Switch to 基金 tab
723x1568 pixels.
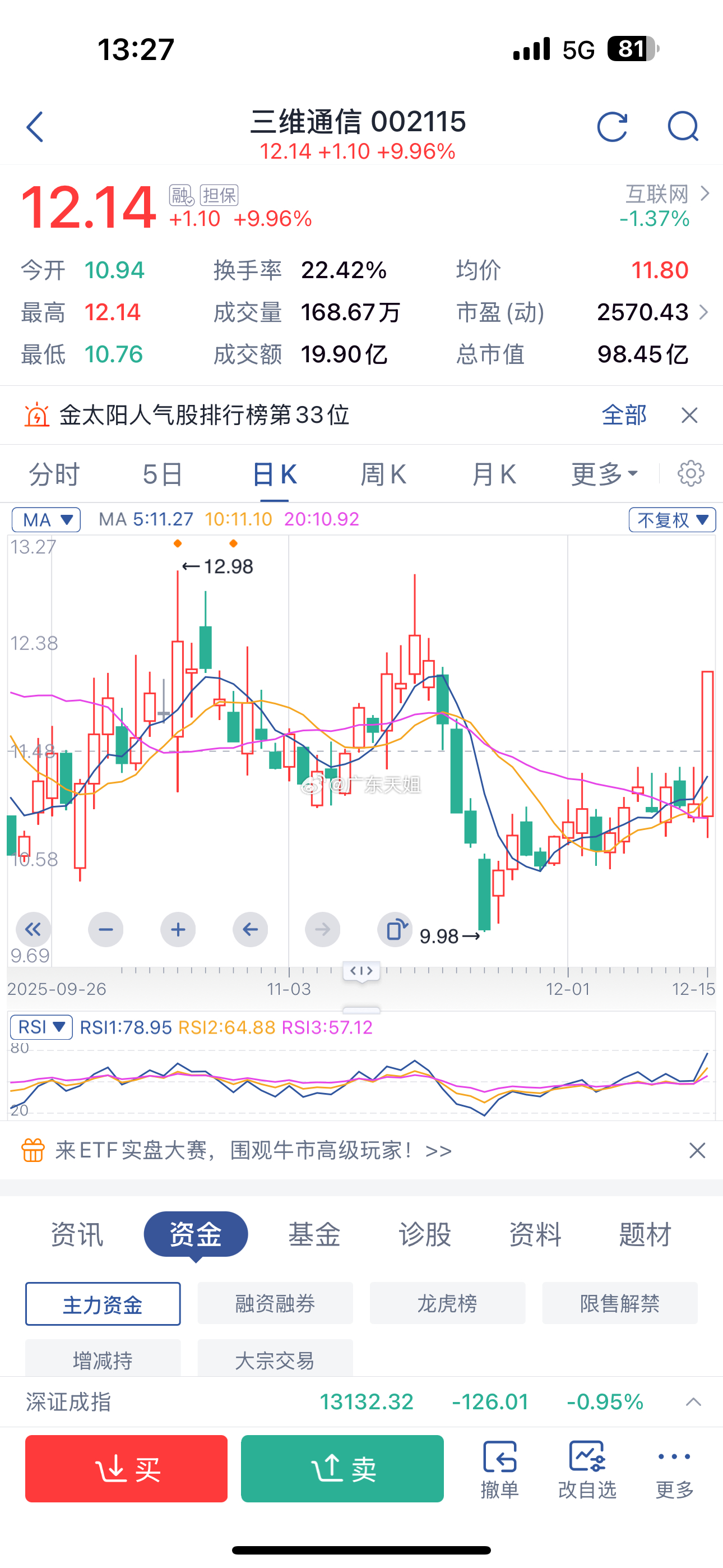(314, 1234)
